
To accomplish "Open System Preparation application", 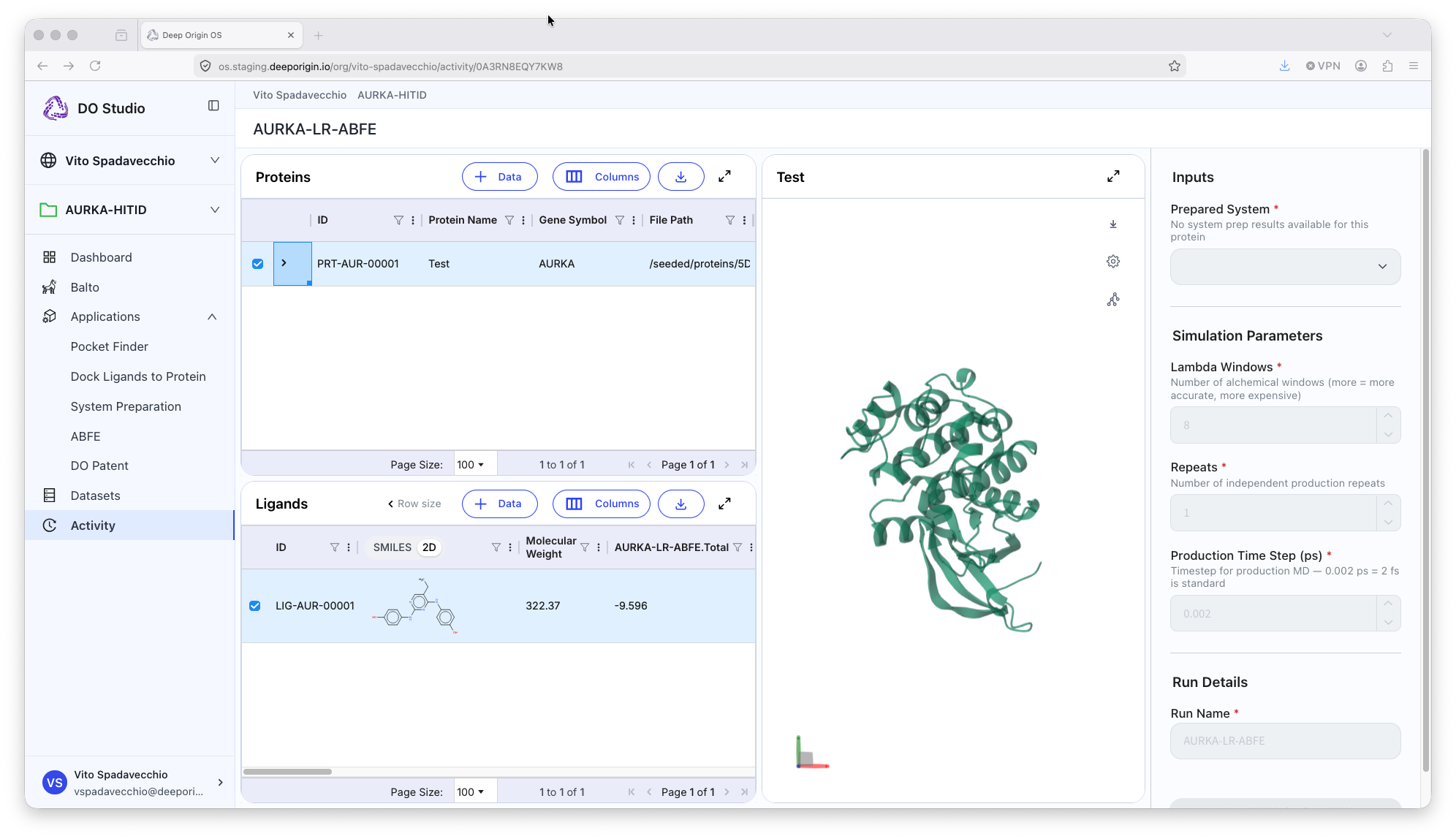I will click(x=126, y=406).
